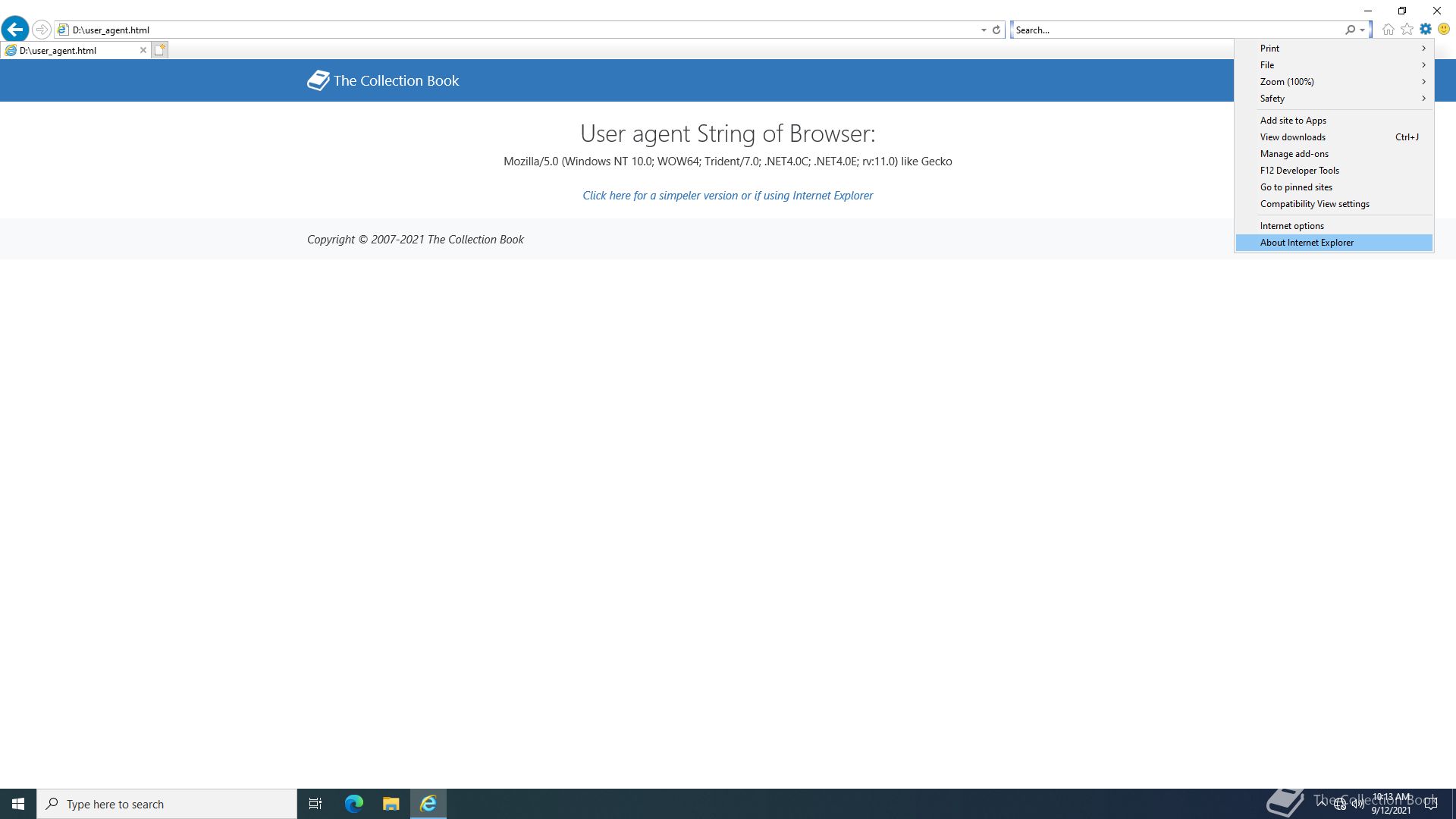
Task: Expand the File submenu
Action: pos(1334,65)
